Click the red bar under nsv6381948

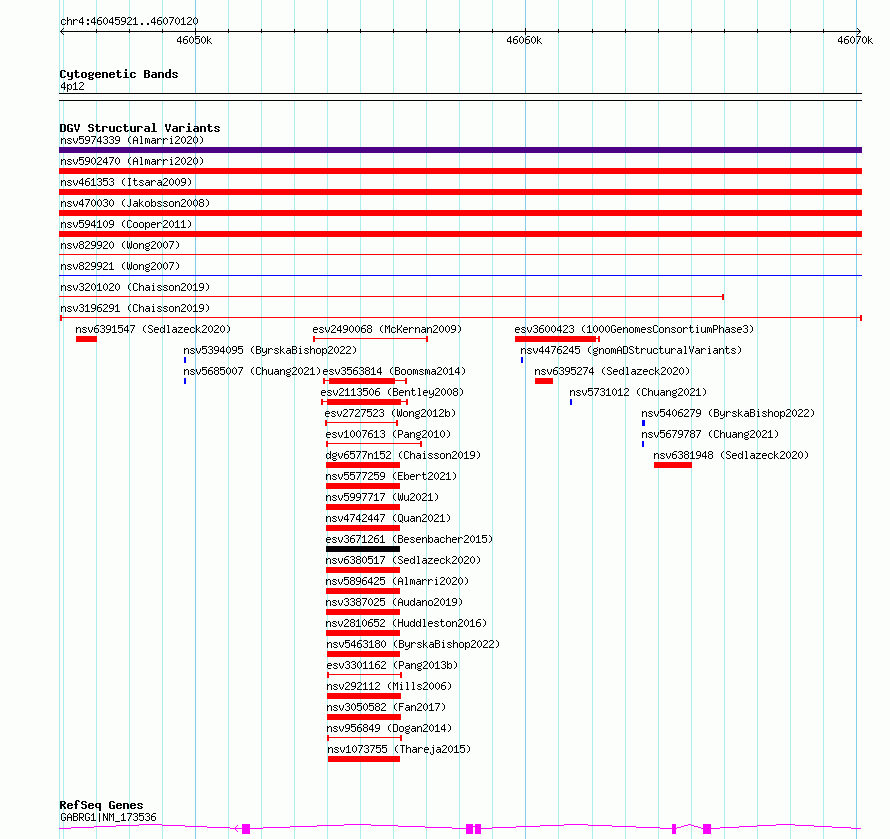point(673,465)
